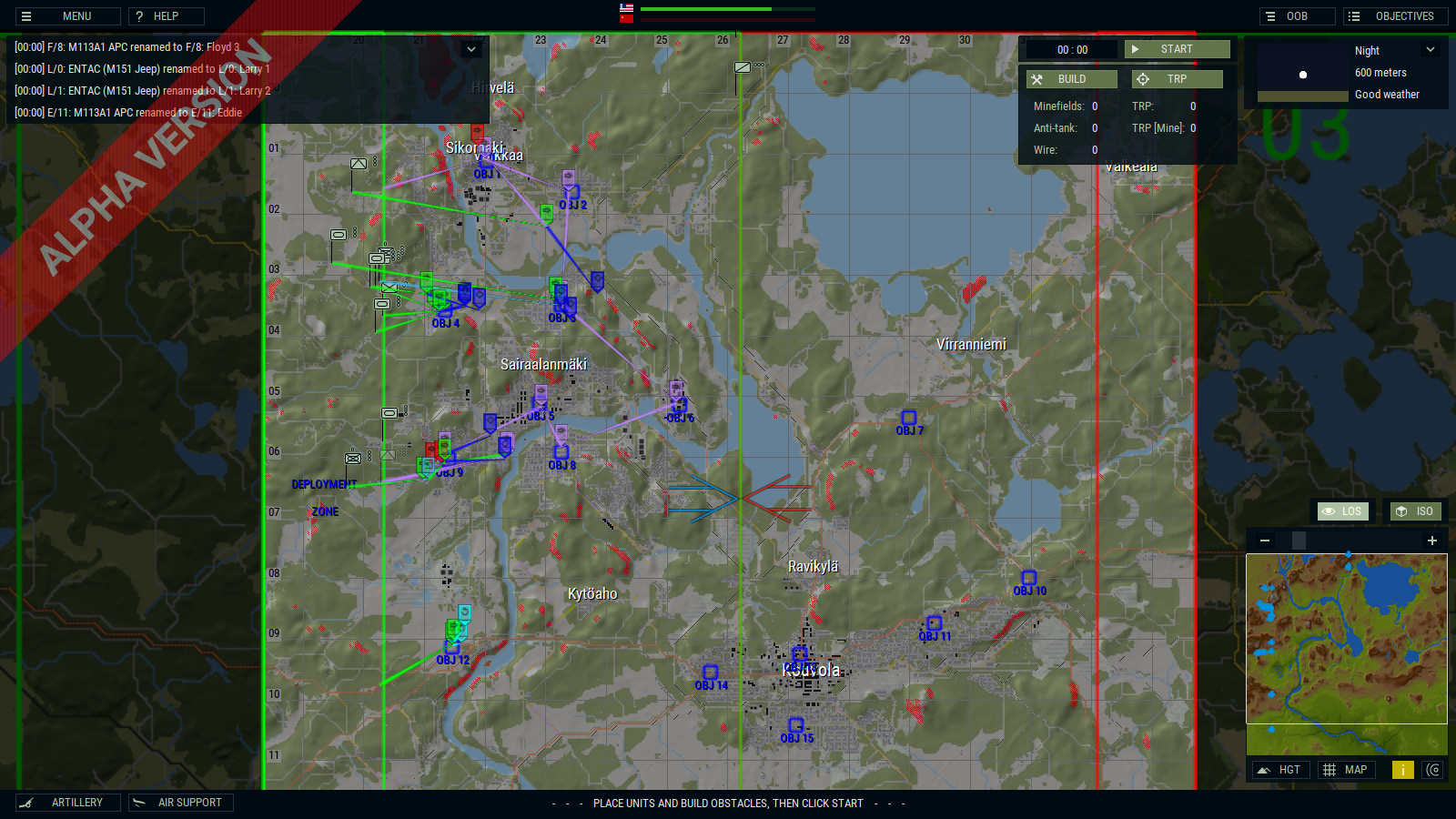Click the terrain minimap thumbnail
1456x819 pixels.
coord(1347,653)
